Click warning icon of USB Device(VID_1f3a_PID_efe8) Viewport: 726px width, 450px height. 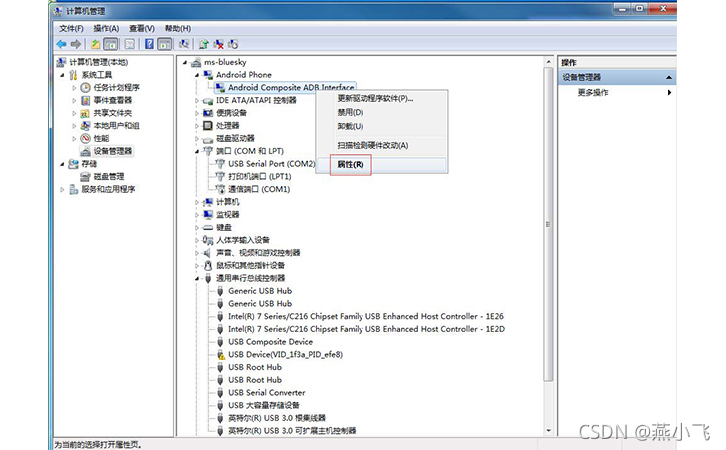click(x=221, y=355)
